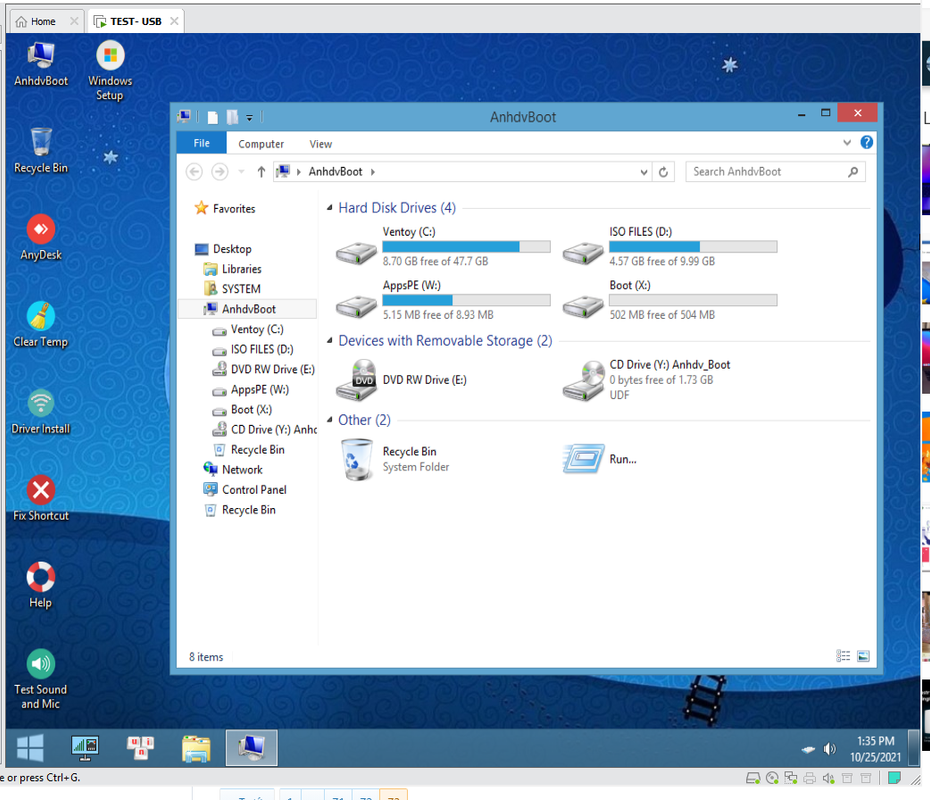Open the Windows Start button
Image resolution: width=930 pixels, height=800 pixels.
30,747
